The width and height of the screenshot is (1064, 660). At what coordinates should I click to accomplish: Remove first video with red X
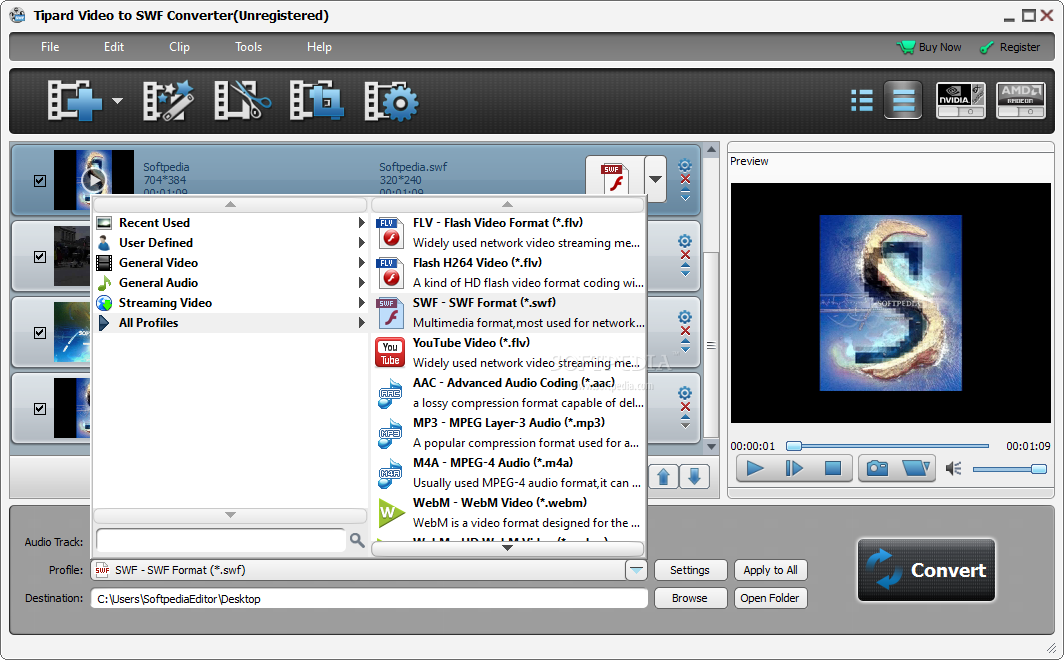point(685,180)
